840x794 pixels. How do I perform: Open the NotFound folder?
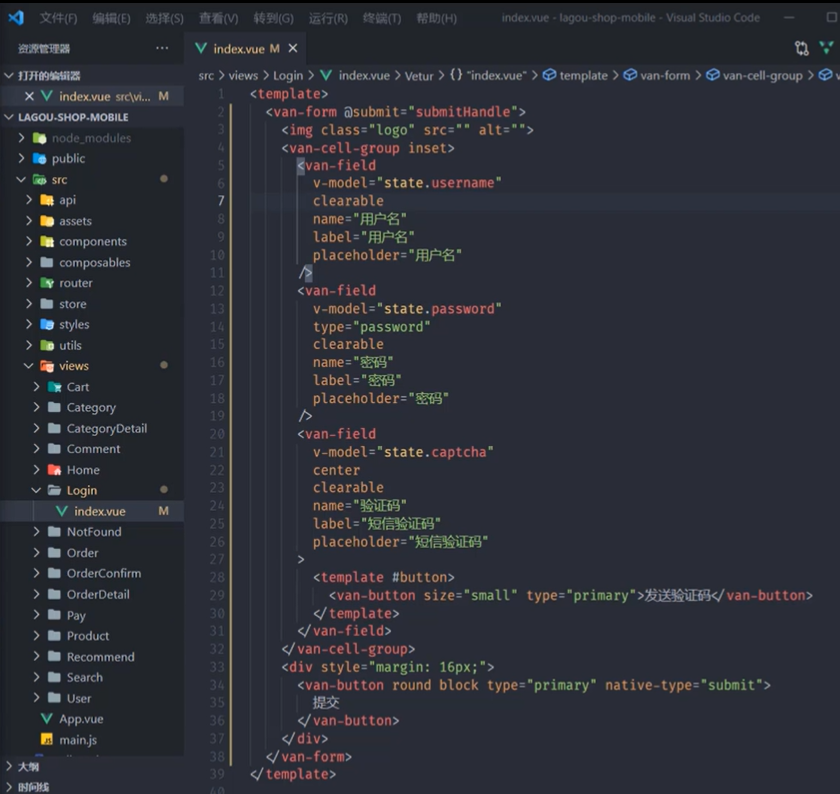[94, 532]
